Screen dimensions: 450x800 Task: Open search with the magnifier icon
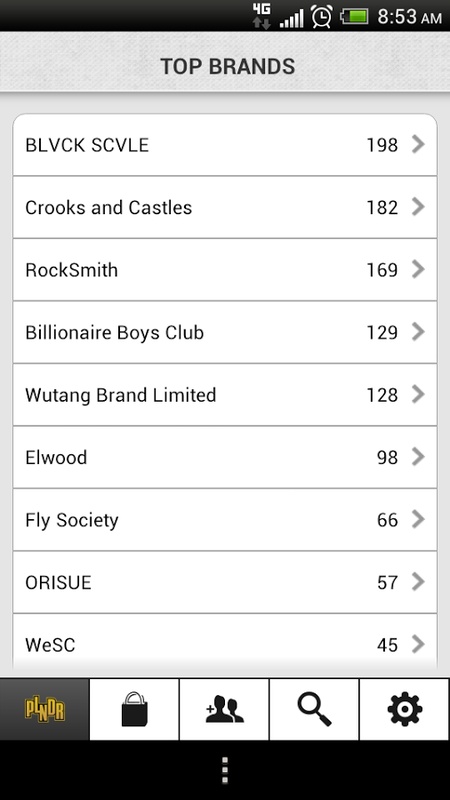click(314, 709)
